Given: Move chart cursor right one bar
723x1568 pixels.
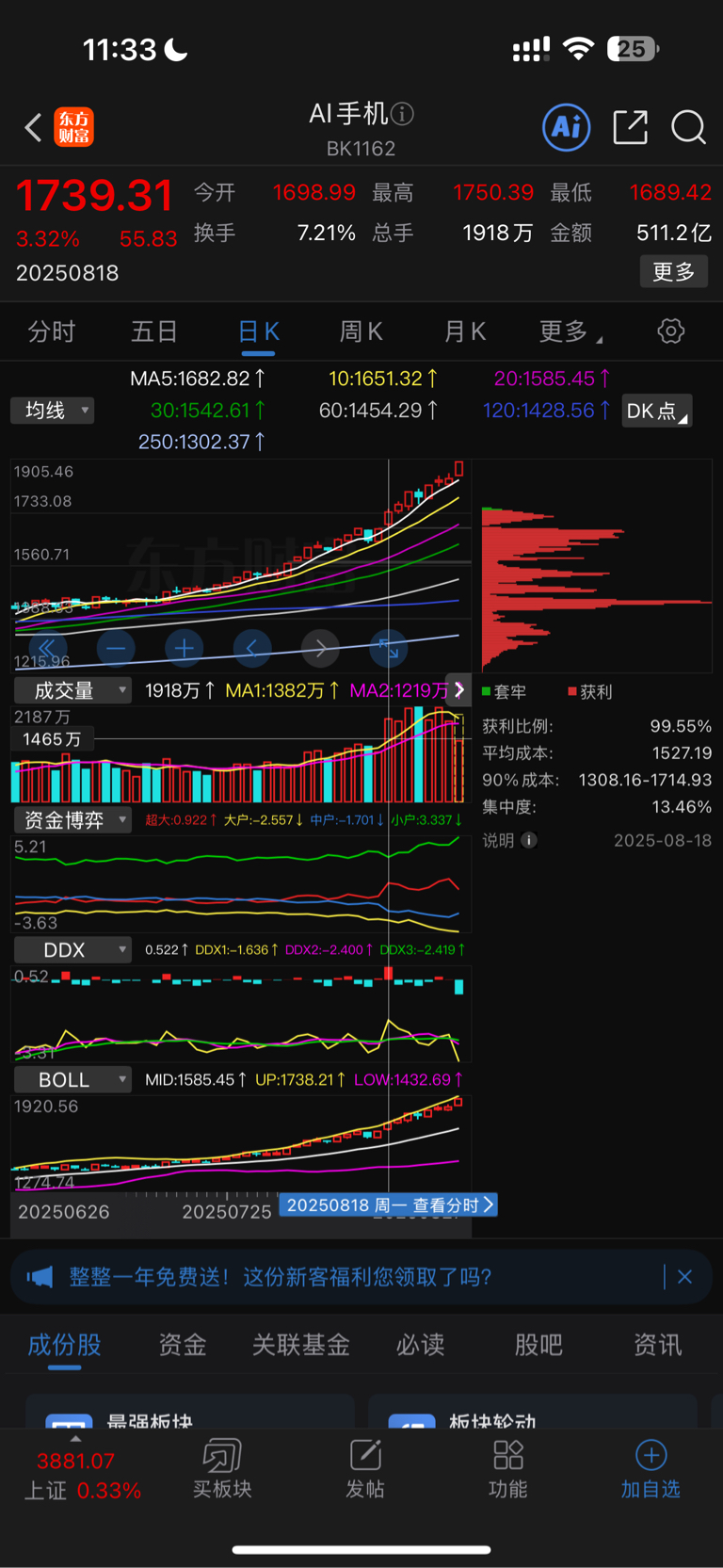Looking at the screenshot, I should (x=320, y=648).
